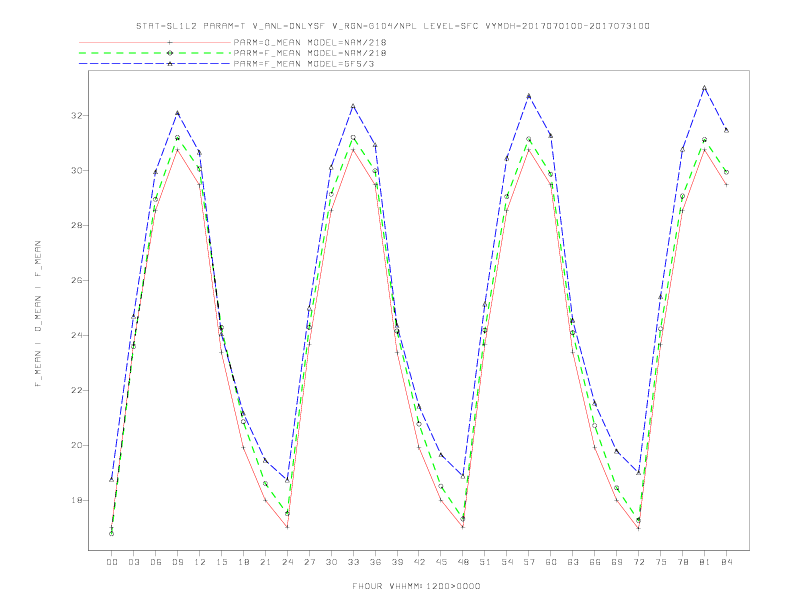Click x-axis forecast hour label 57
The image size is (792, 612).
click(529, 562)
